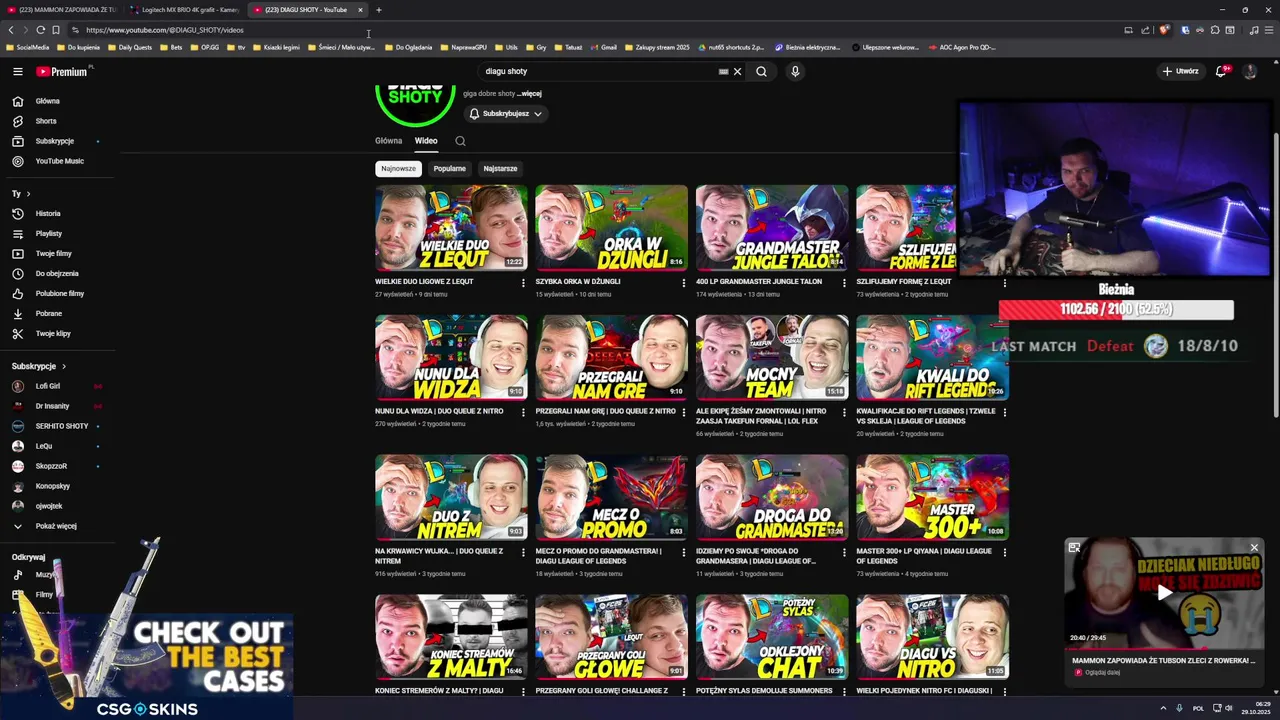Click the search magnifier button
The width and height of the screenshot is (1280, 720).
pos(761,71)
